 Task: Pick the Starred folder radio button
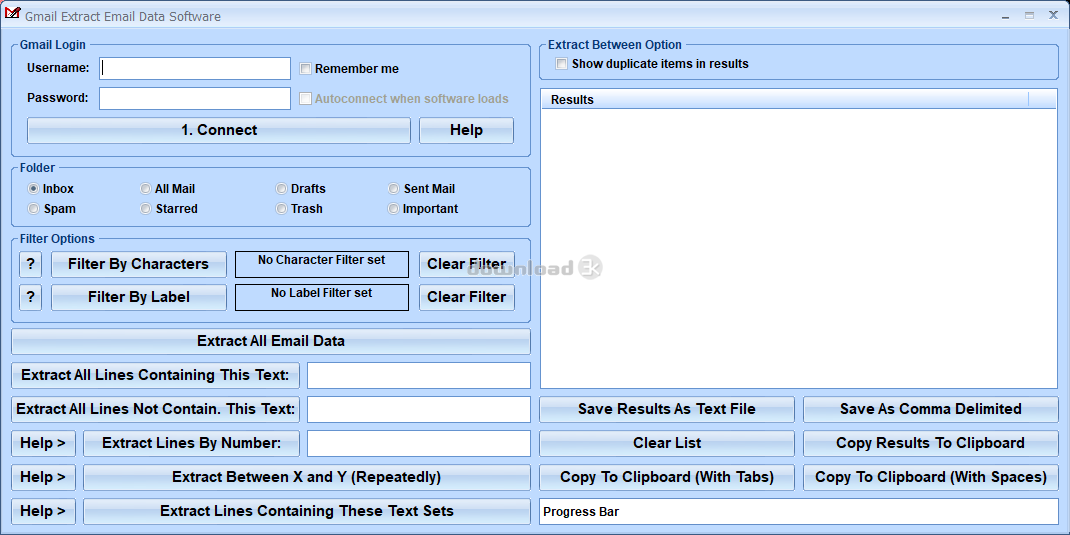(145, 209)
